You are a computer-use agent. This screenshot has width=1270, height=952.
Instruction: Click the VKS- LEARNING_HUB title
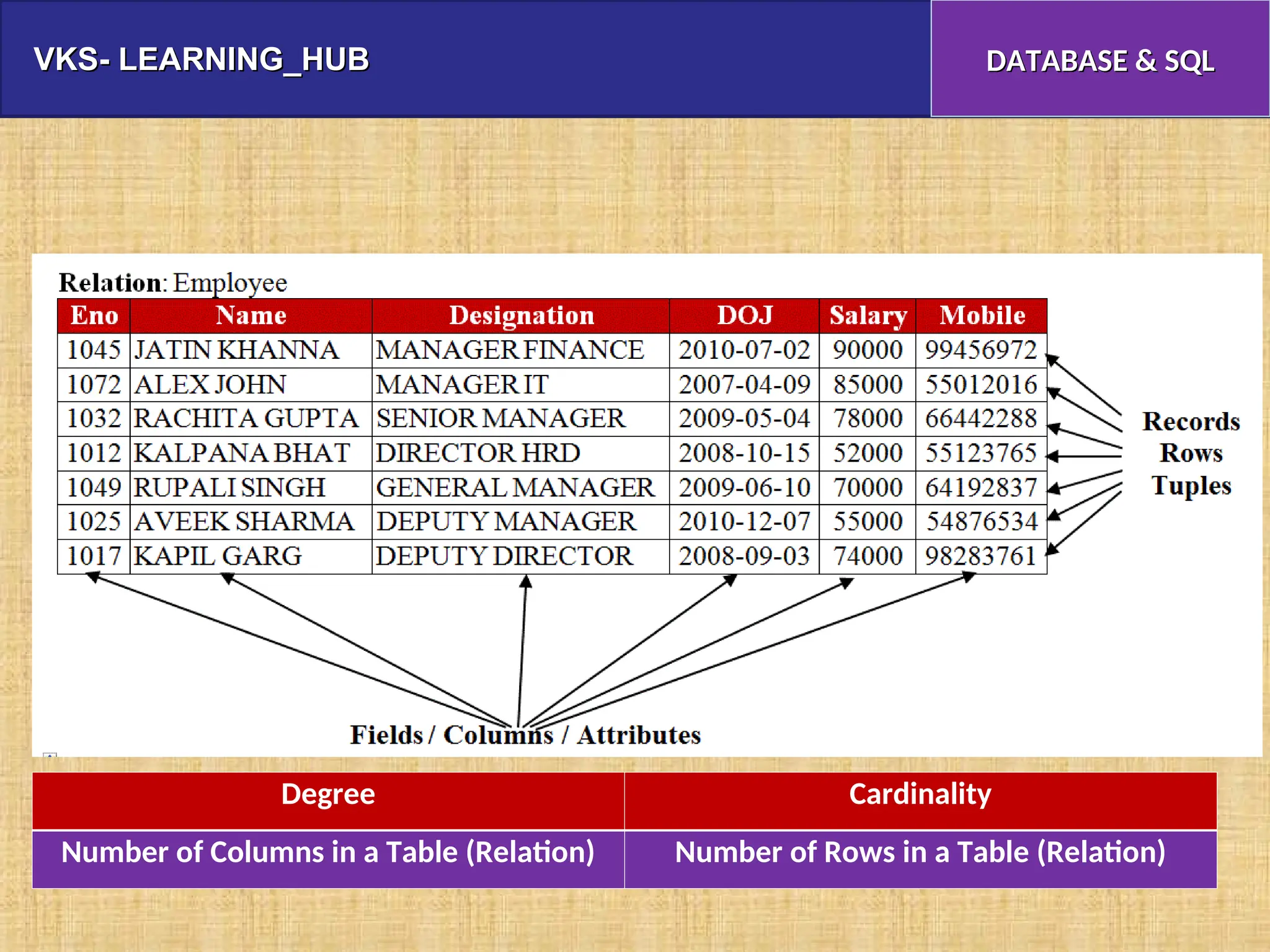tap(202, 60)
